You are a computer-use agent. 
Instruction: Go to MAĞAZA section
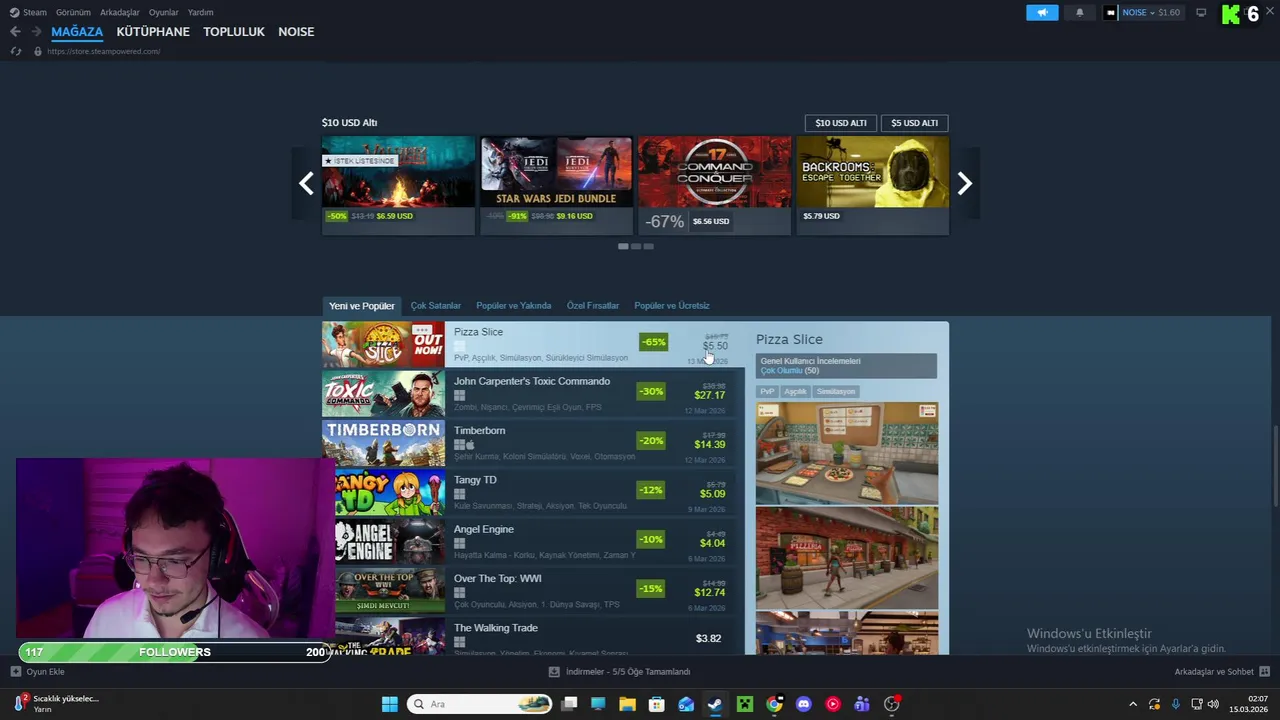[x=77, y=32]
